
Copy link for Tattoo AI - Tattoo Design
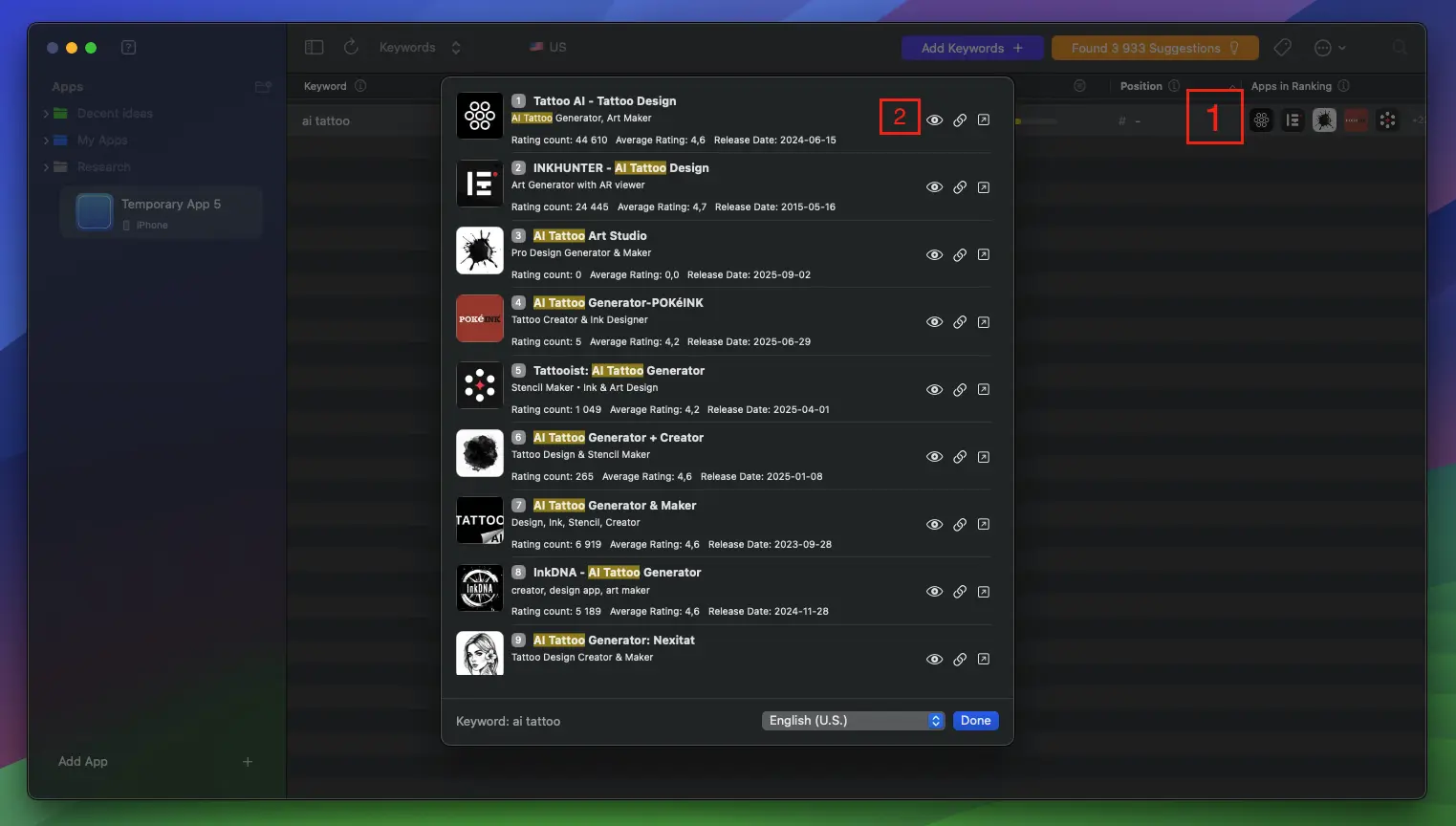click(959, 120)
